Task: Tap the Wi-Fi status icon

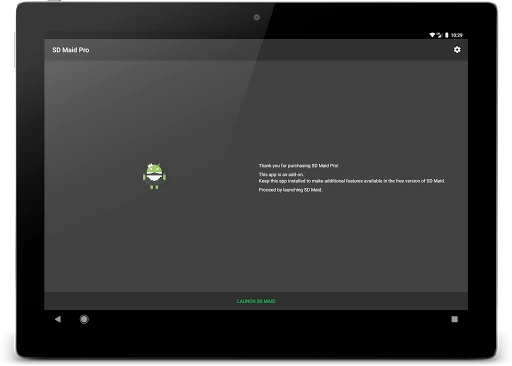Action: 432,35
